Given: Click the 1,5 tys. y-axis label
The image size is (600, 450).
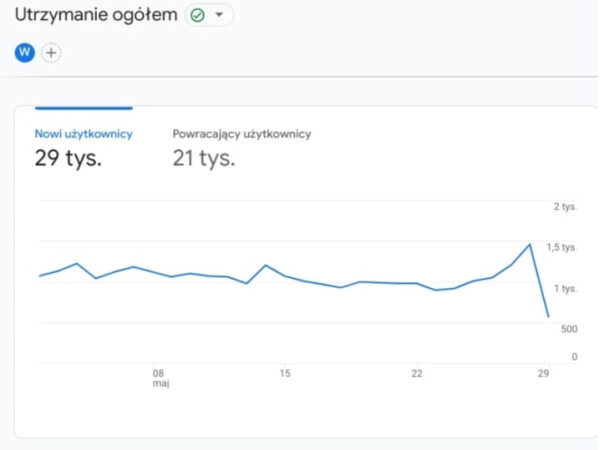Looking at the screenshot, I should click(563, 247).
